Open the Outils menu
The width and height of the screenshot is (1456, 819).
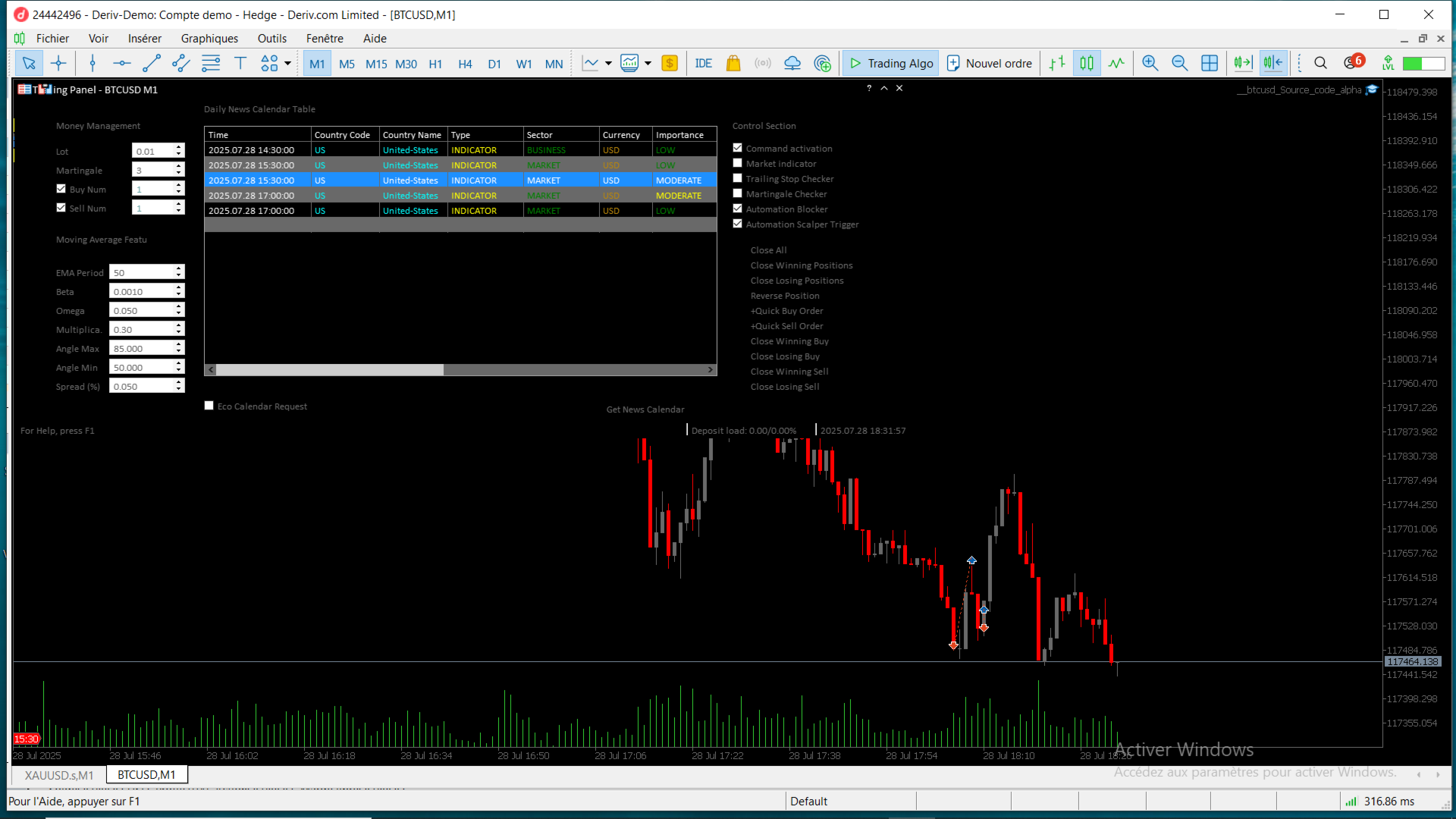271,39
